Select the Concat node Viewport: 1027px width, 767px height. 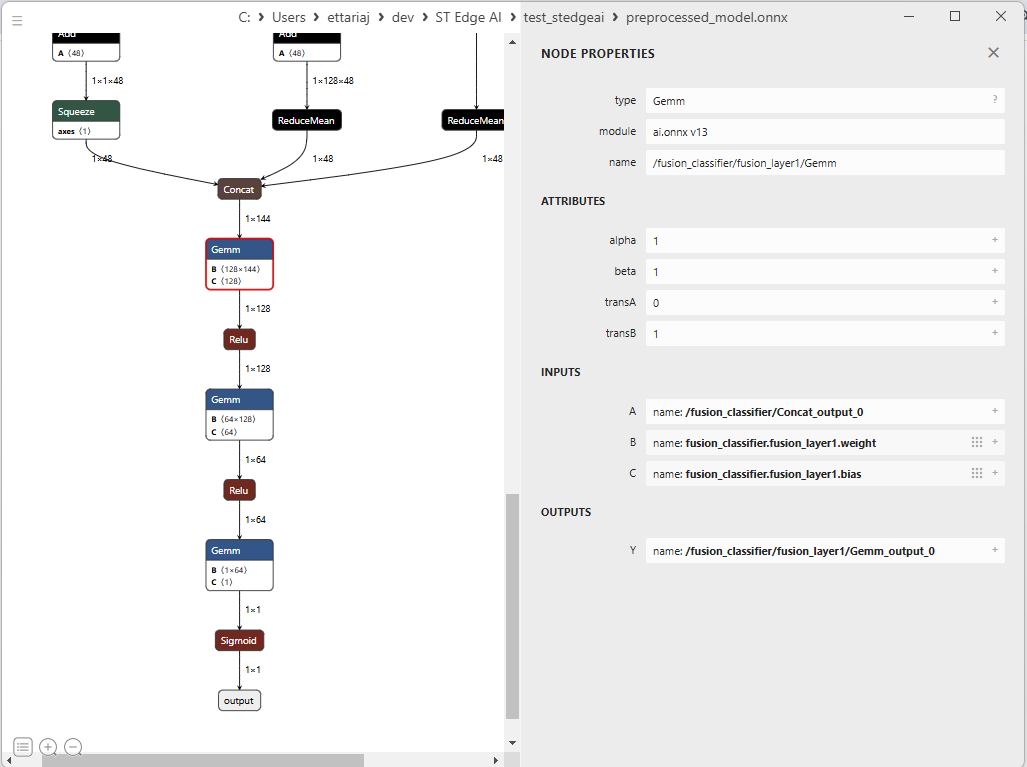239,189
